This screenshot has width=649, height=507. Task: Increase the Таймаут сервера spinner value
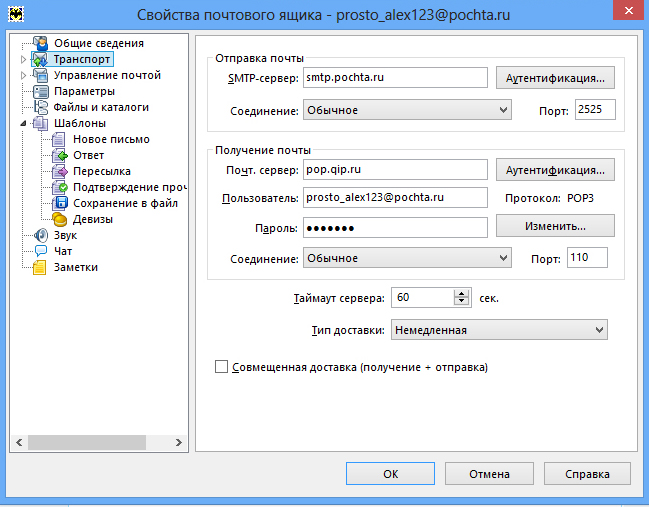(x=461, y=293)
